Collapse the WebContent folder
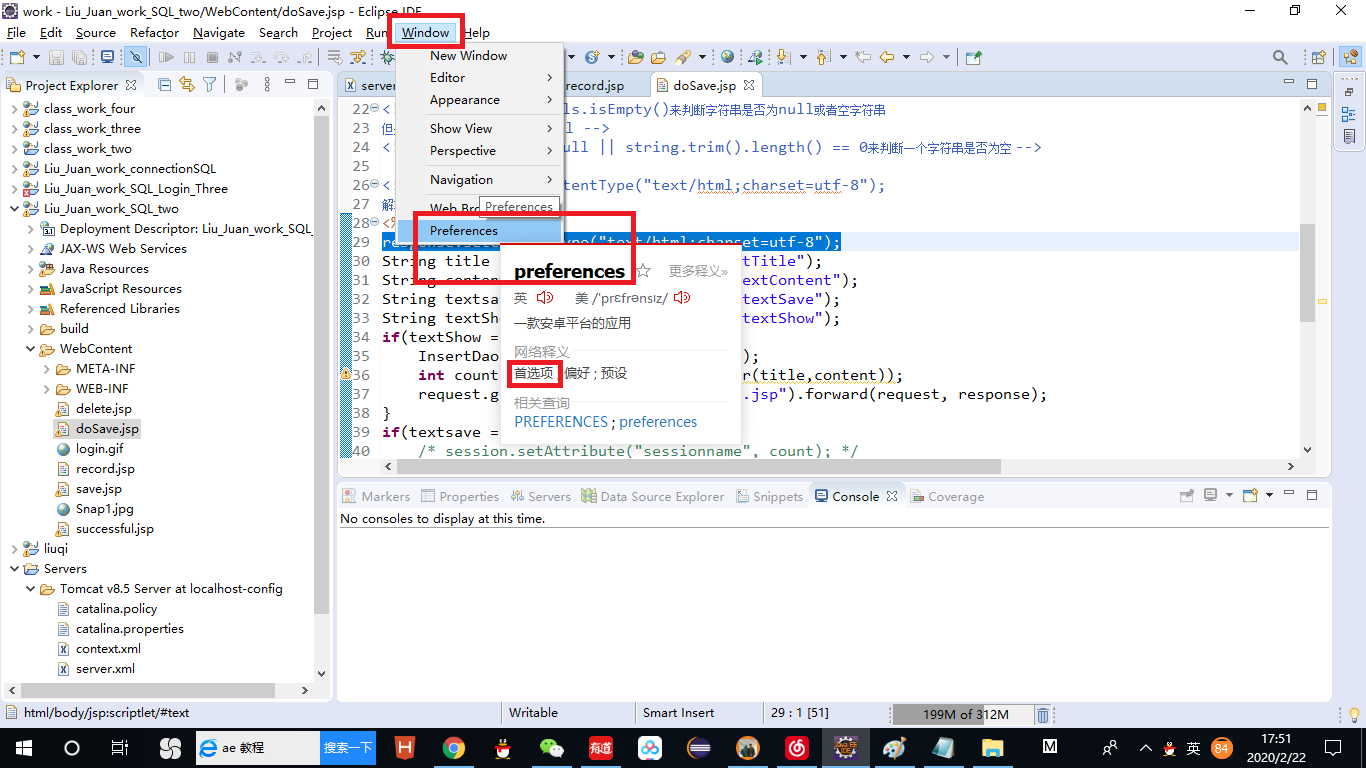This screenshot has height=768, width=1366. coord(30,349)
